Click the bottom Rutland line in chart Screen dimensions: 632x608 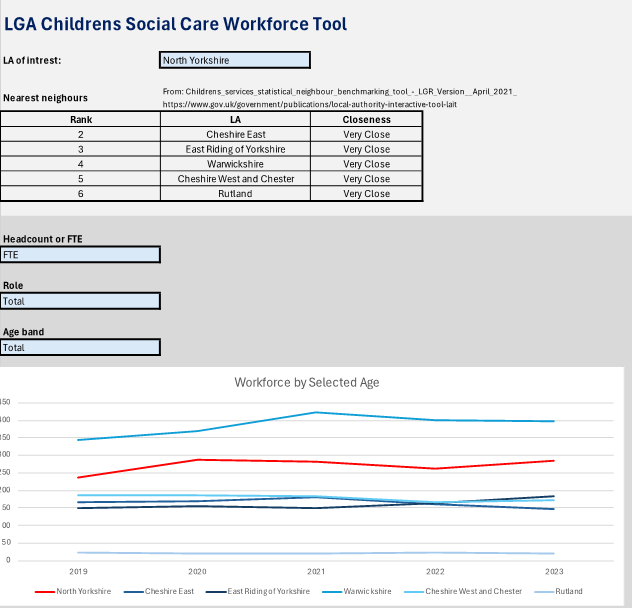(x=316, y=553)
